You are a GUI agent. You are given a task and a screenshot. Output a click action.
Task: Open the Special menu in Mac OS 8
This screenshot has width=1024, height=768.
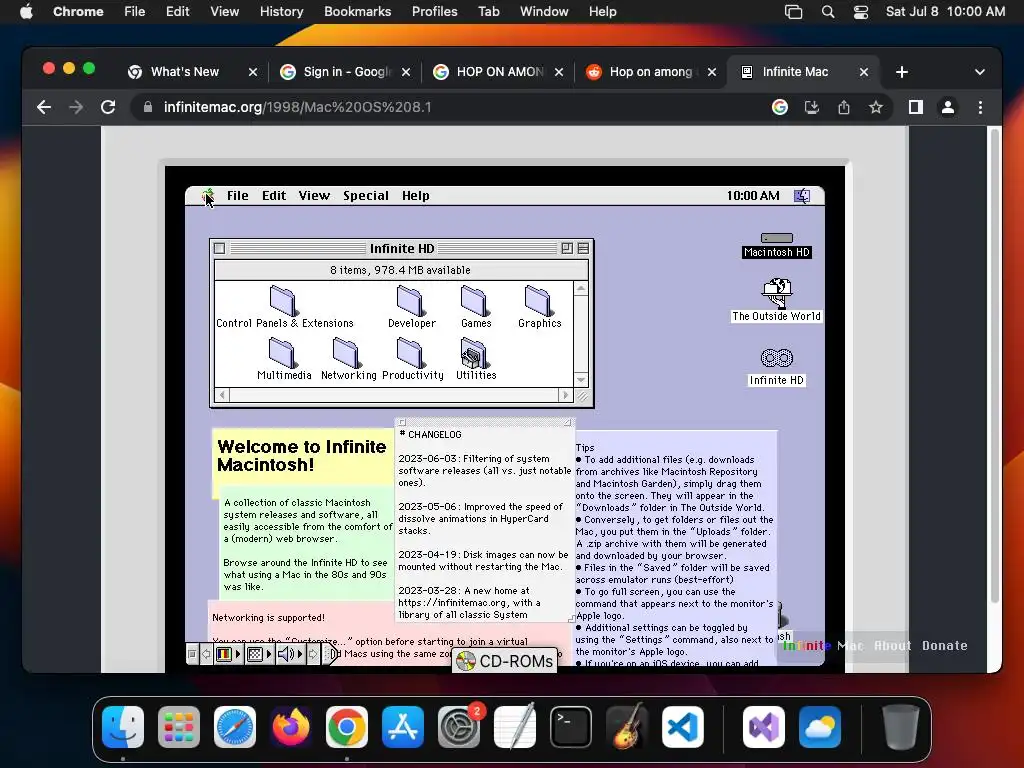coord(366,195)
